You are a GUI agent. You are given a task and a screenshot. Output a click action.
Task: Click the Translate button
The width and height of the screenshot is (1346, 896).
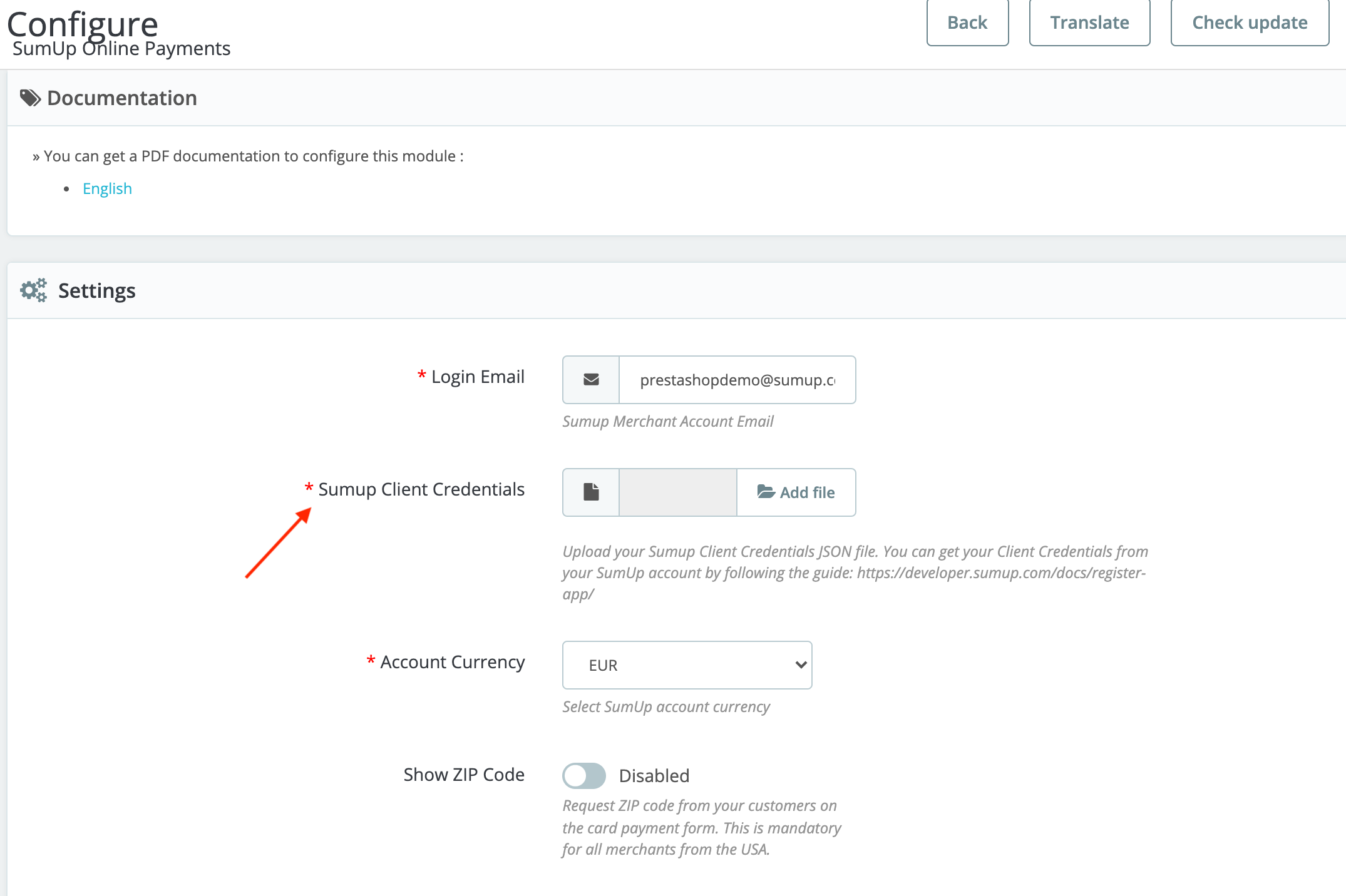coord(1089,22)
